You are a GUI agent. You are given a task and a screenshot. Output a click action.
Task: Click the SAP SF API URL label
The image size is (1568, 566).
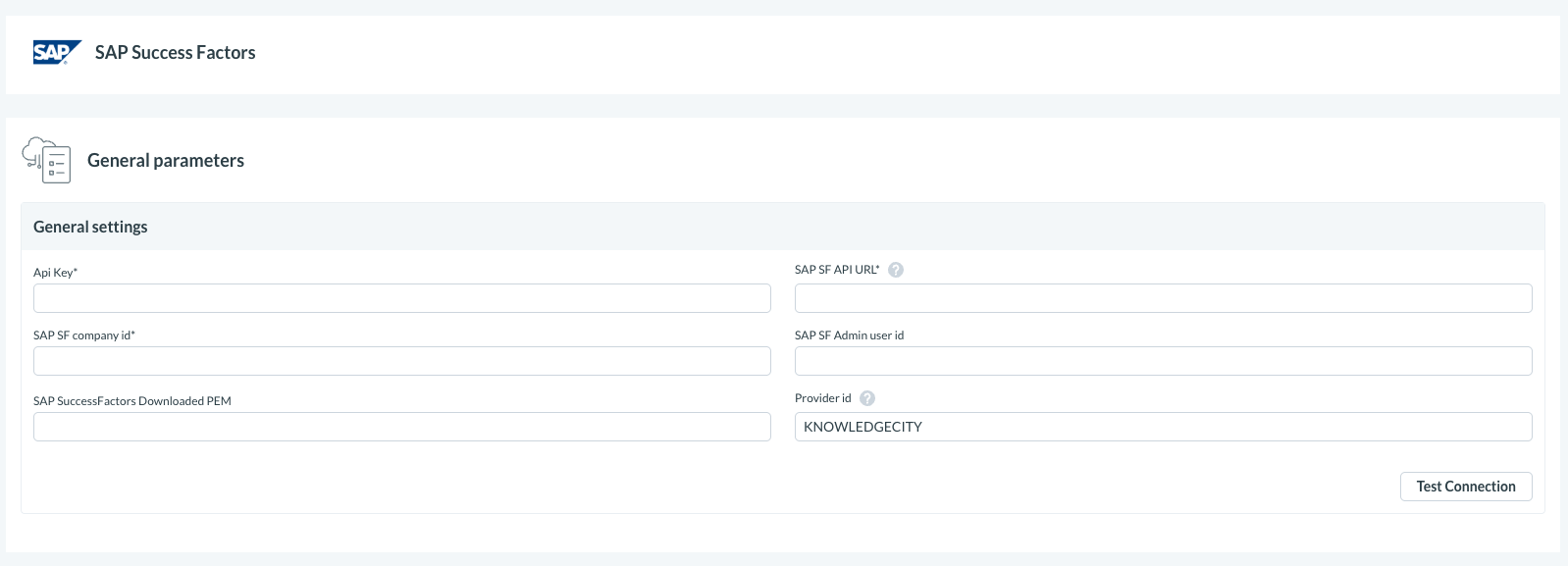click(x=837, y=270)
